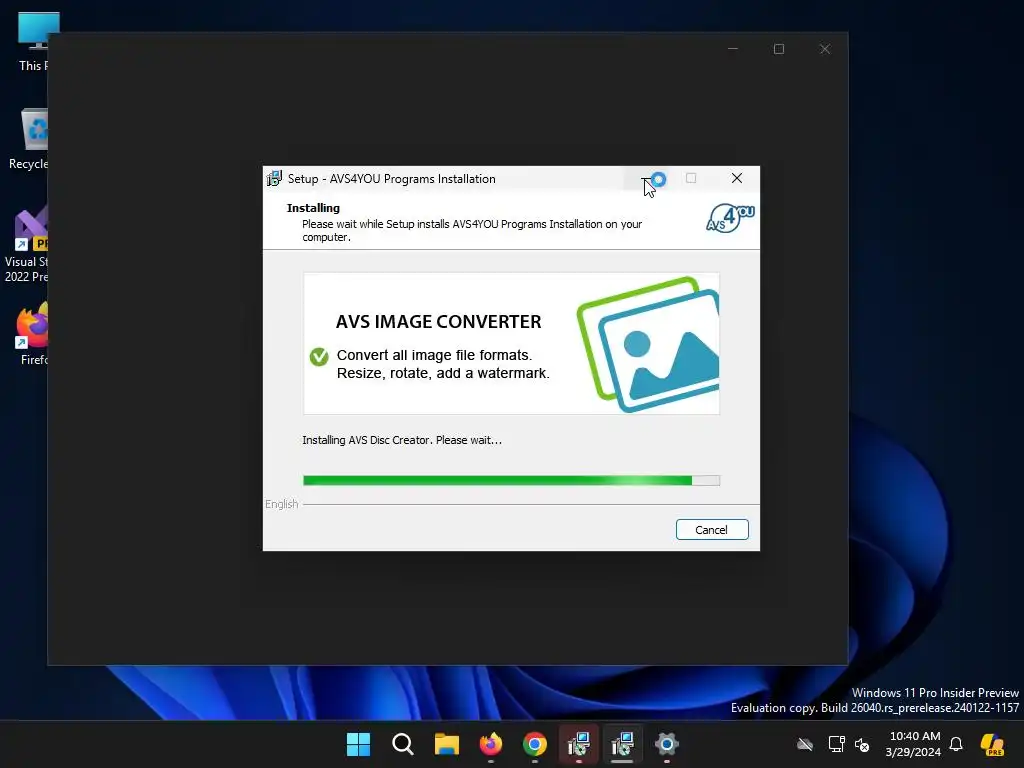This screenshot has height=768, width=1024.
Task: Open the Settings gear taskbar icon
Action: point(667,744)
